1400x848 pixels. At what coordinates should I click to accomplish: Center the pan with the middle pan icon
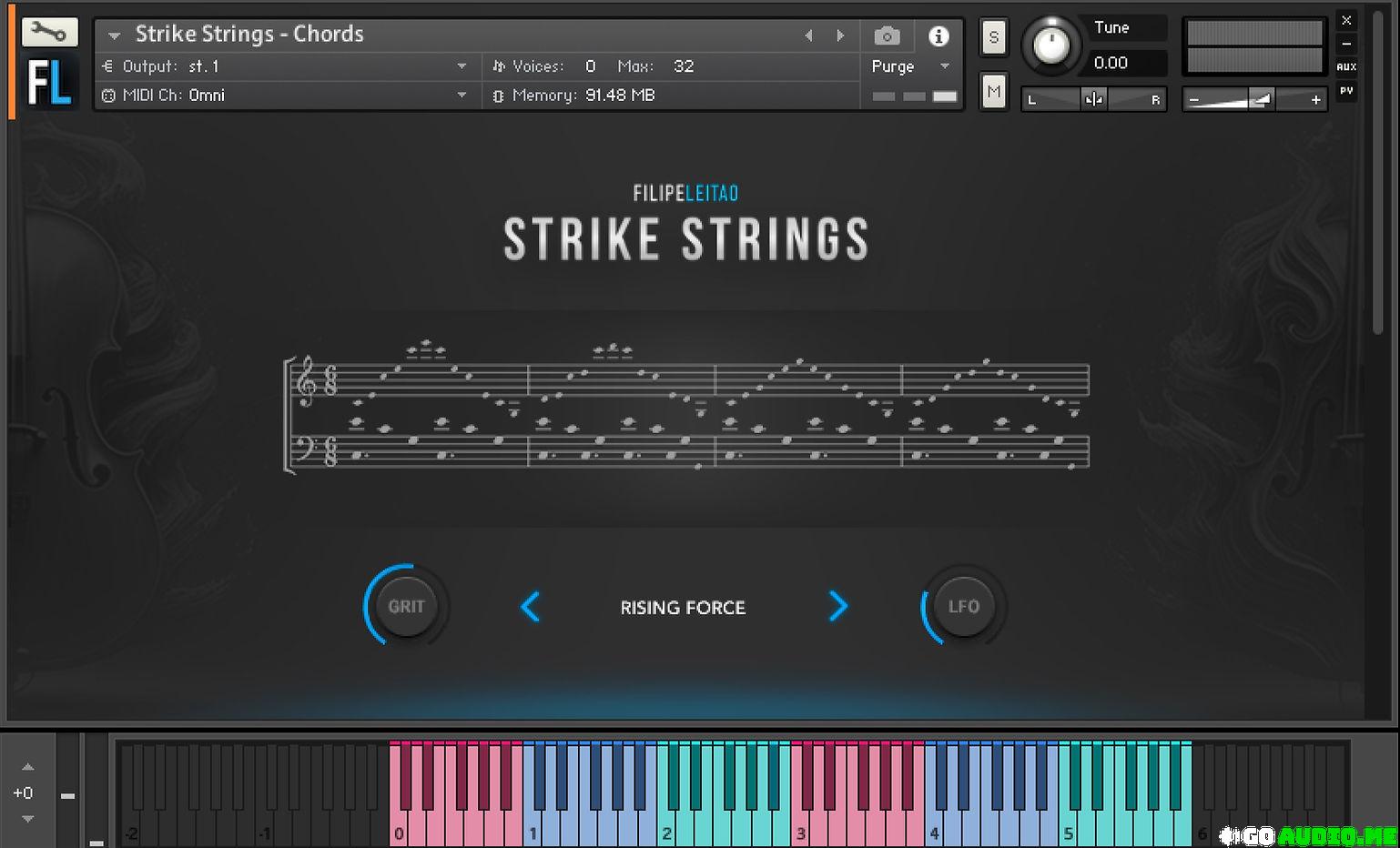coord(1093,98)
